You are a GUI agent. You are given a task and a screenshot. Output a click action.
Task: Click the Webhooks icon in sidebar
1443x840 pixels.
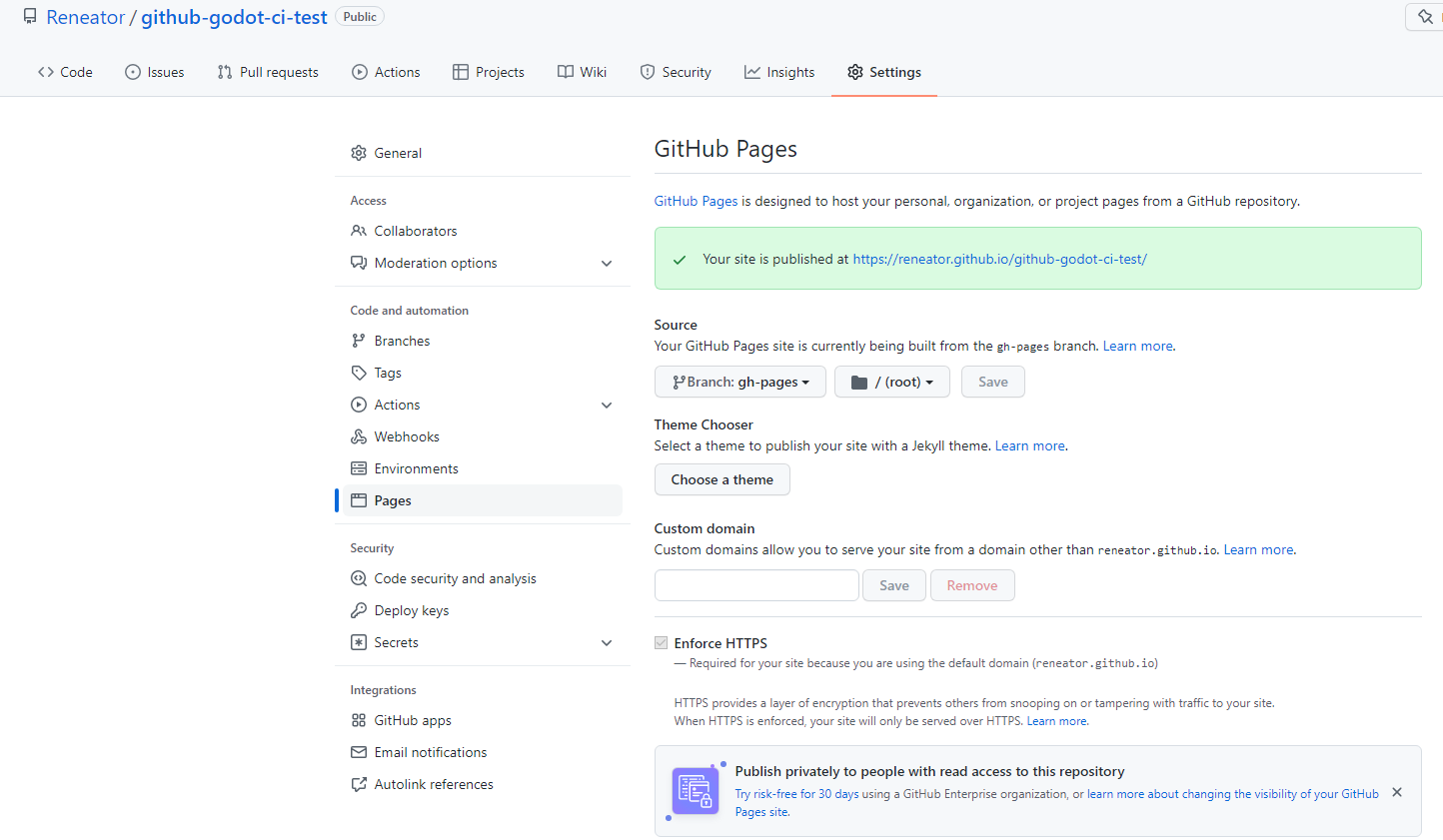point(359,436)
